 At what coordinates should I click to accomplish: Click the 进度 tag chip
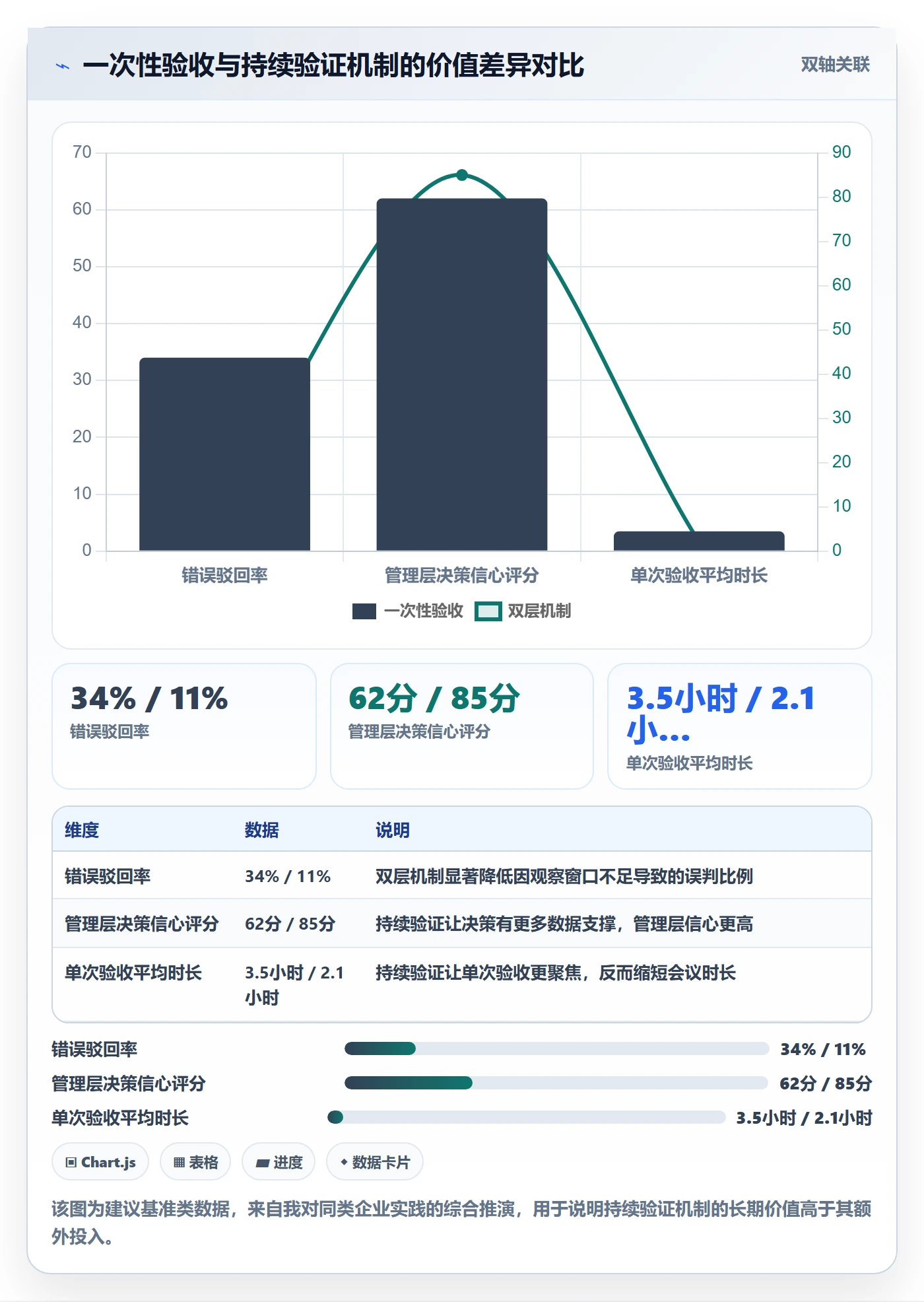click(279, 1162)
